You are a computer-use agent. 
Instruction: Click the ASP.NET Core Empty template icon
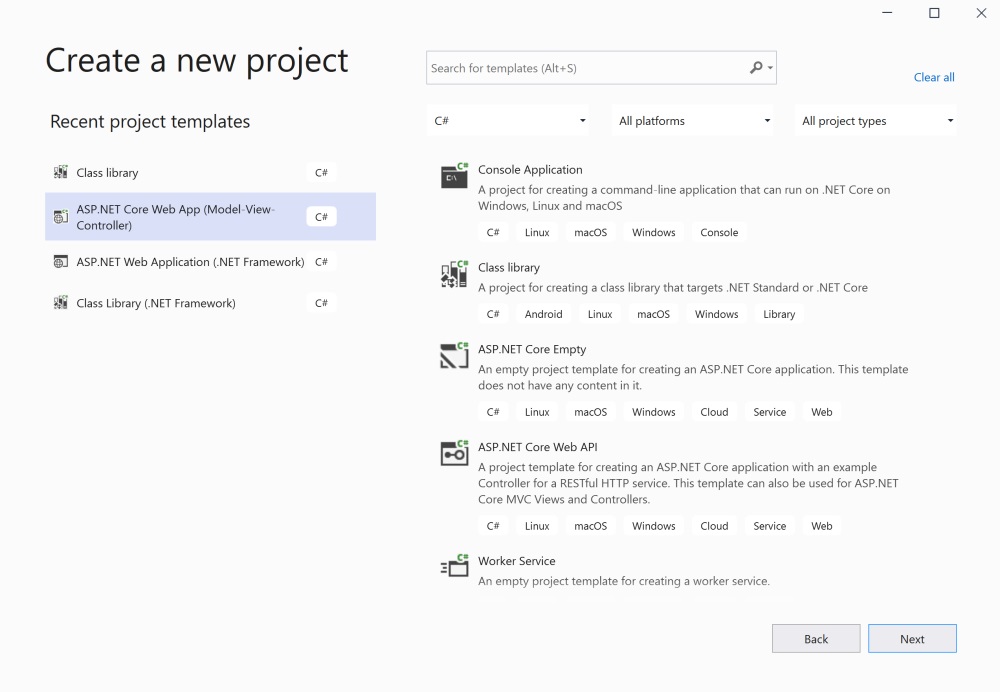click(x=454, y=355)
